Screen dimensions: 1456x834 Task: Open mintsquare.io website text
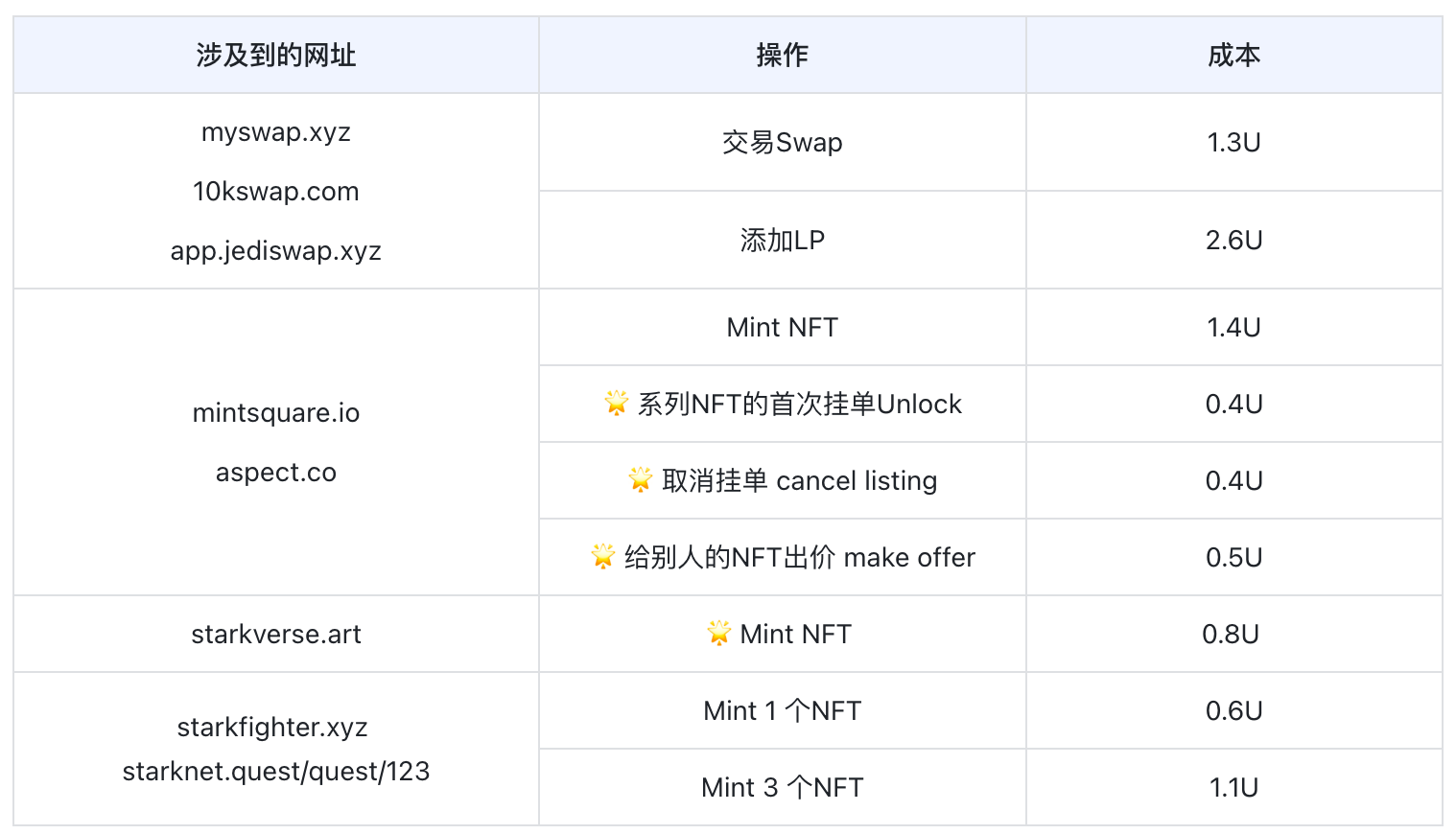[x=276, y=413]
